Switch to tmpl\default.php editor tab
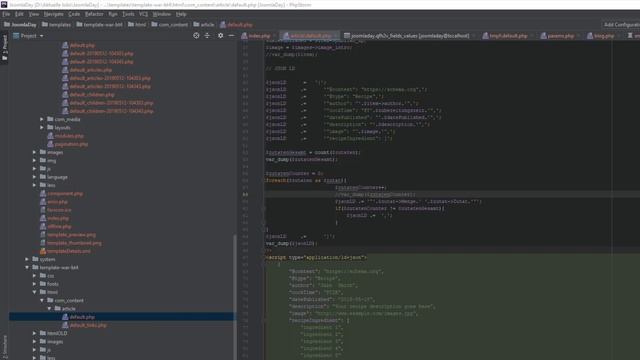640x360 pixels. click(507, 36)
